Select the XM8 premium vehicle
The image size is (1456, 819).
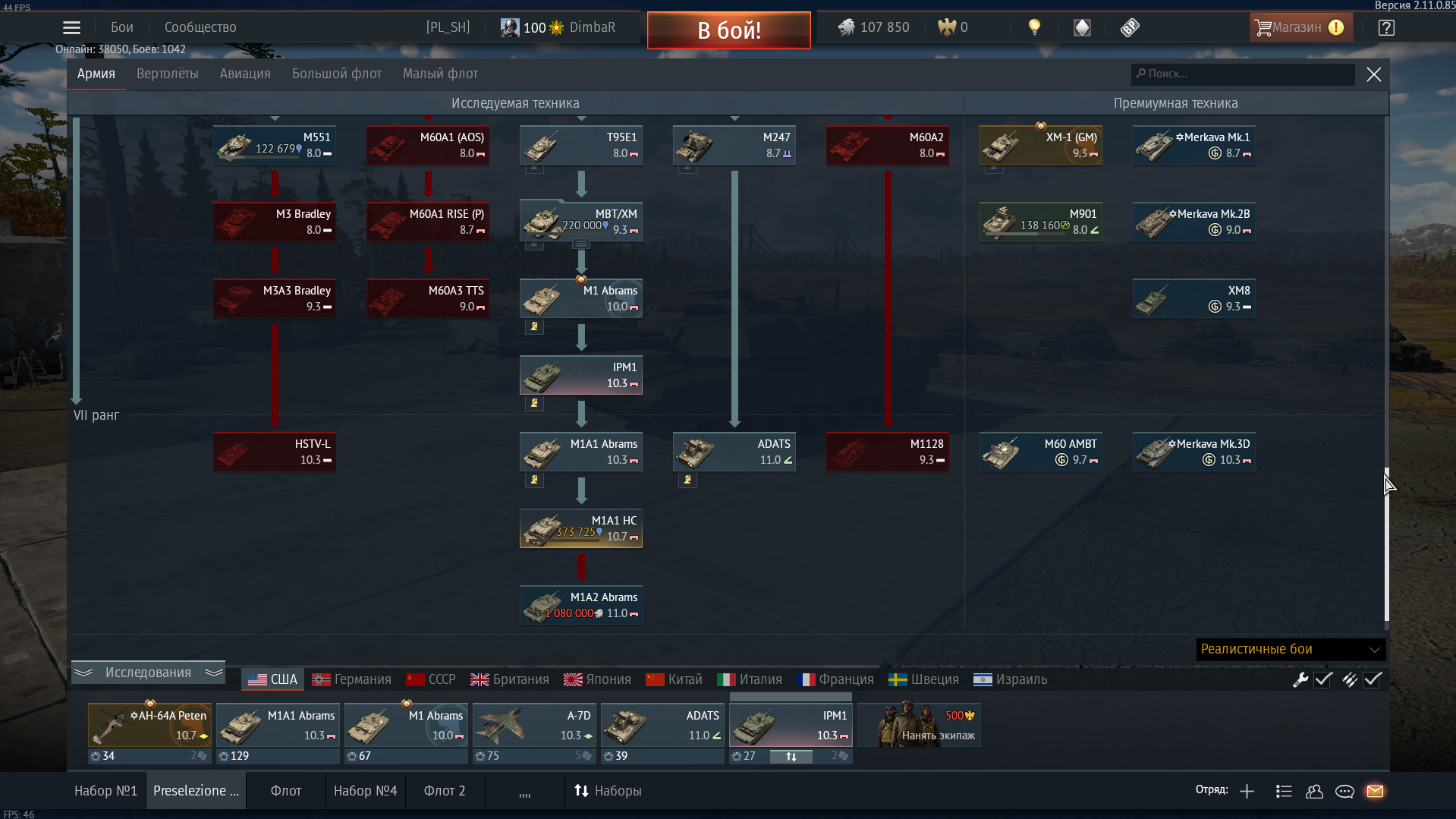point(1194,298)
